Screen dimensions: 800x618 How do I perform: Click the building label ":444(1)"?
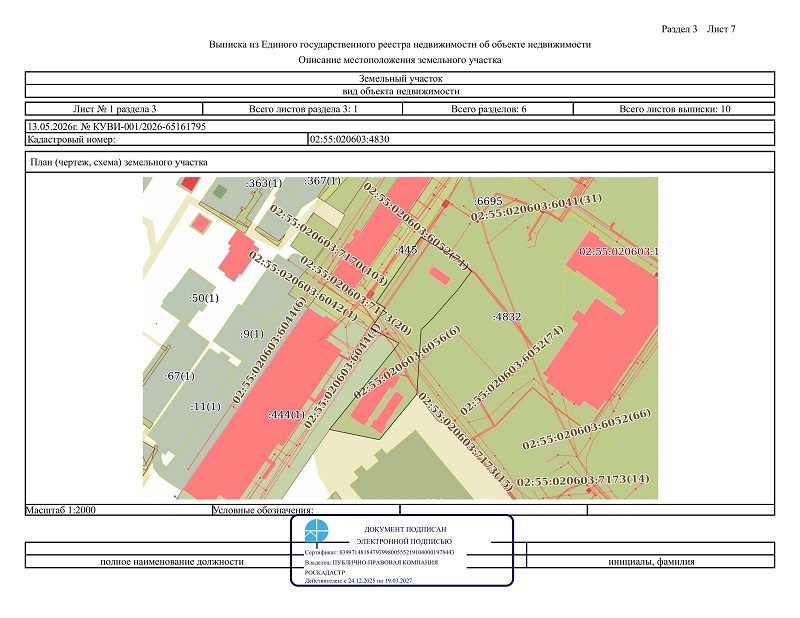point(287,415)
